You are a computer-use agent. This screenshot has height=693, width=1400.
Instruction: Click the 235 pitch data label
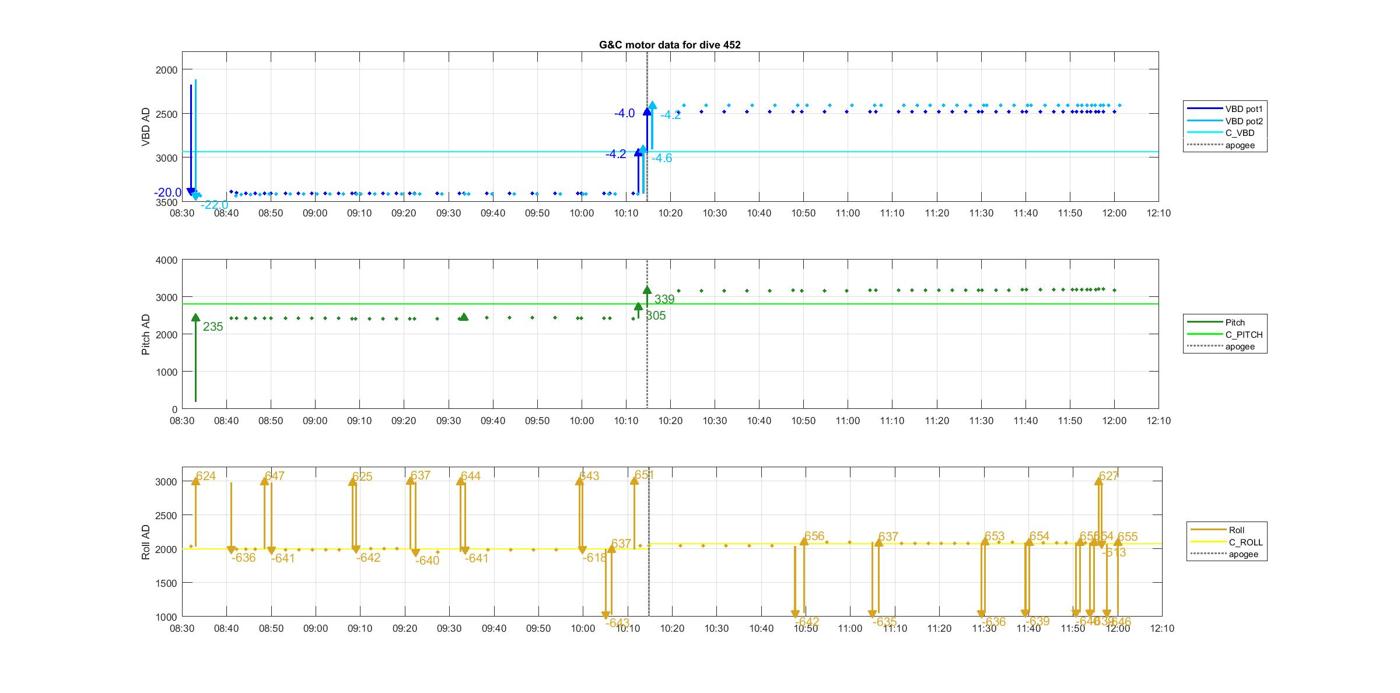213,327
